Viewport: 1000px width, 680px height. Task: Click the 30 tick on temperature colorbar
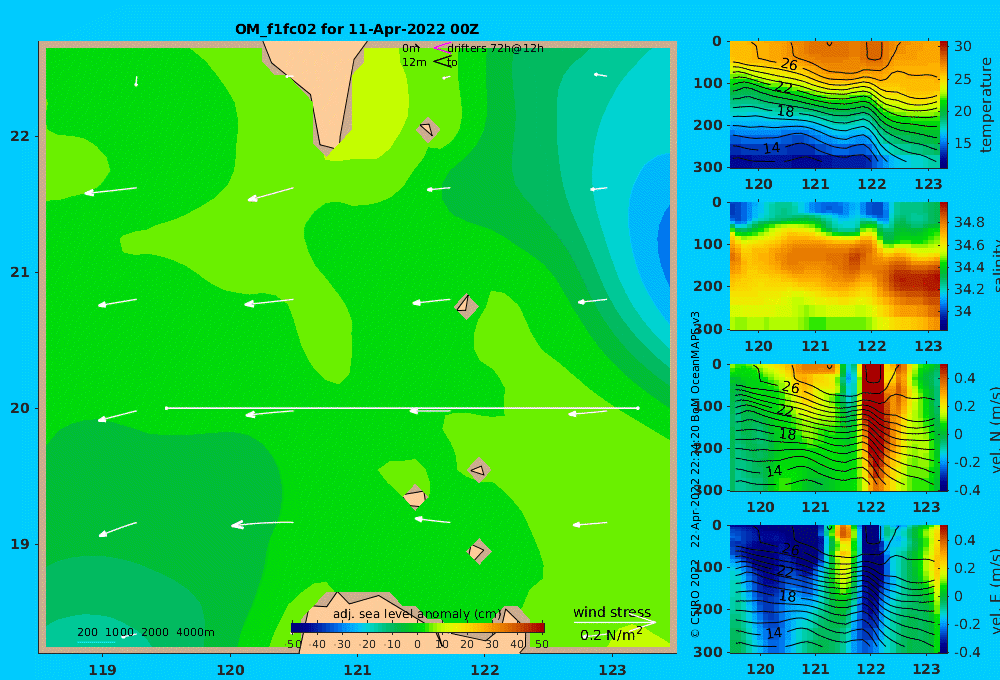point(963,46)
